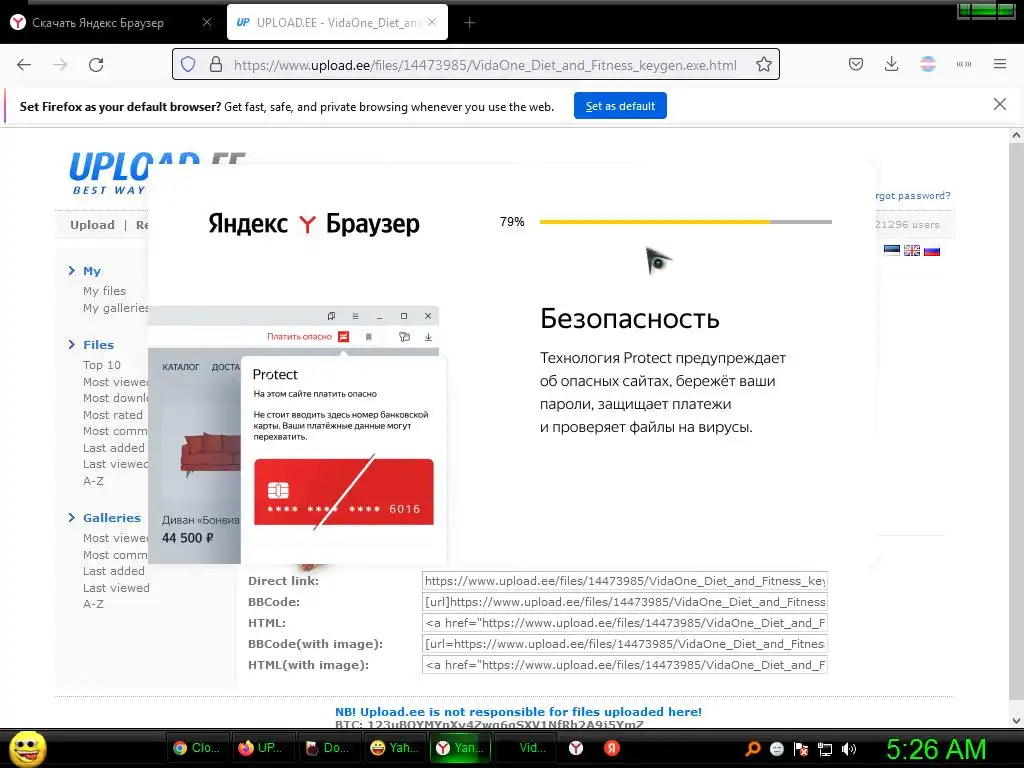
Task: Close the Скачать Яндекс Браузер tab
Action: click(x=207, y=22)
